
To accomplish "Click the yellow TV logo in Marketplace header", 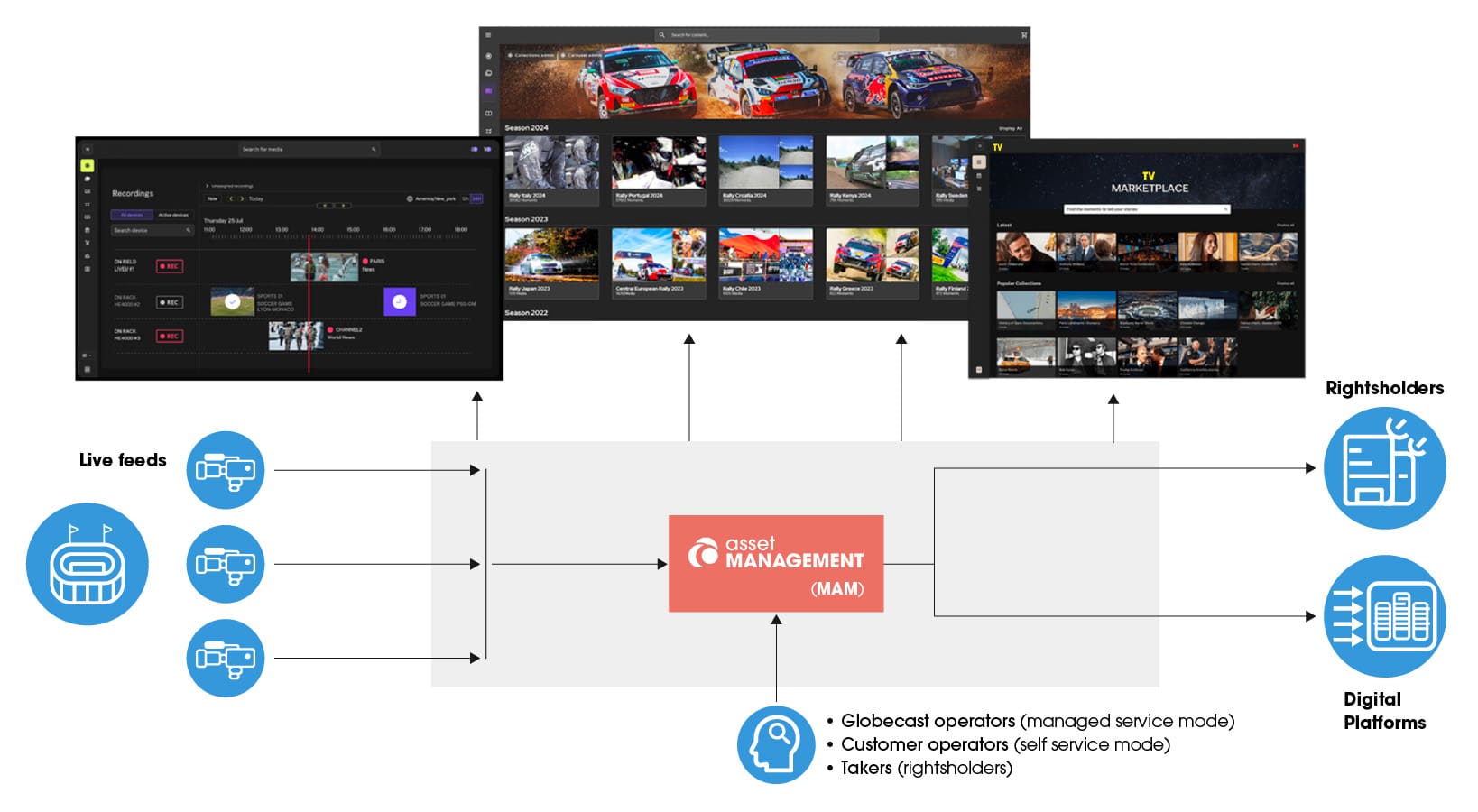I will coord(997,147).
